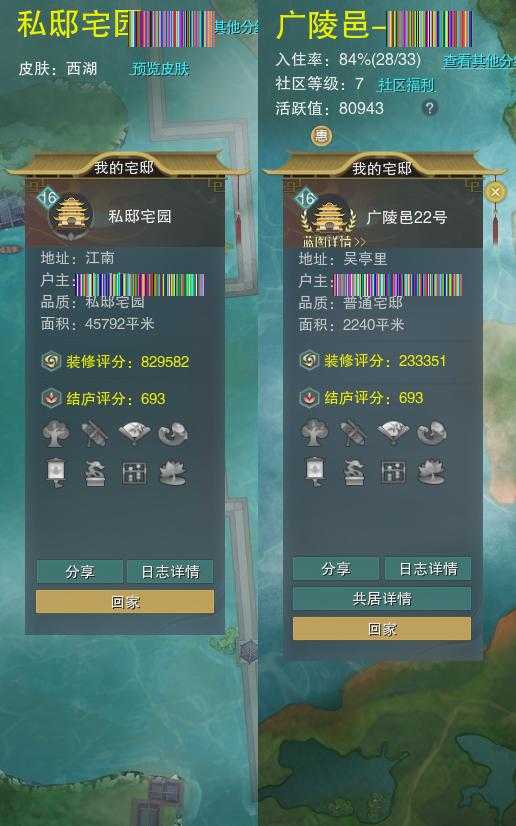Open the question mark help next to 活跃值
This screenshot has height=826, width=516.
[x=430, y=108]
